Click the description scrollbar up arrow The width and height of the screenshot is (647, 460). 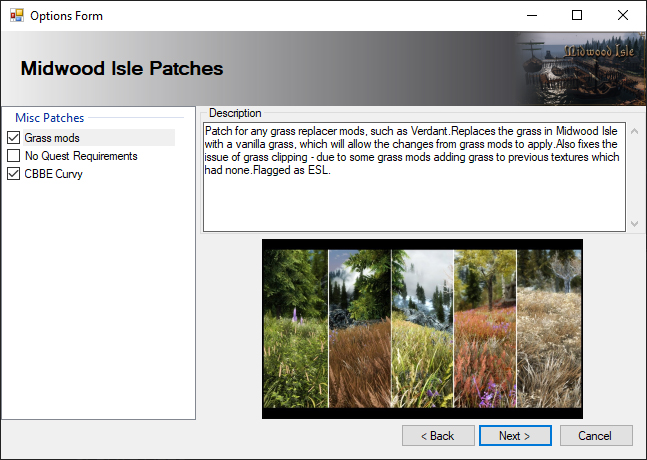(635, 132)
